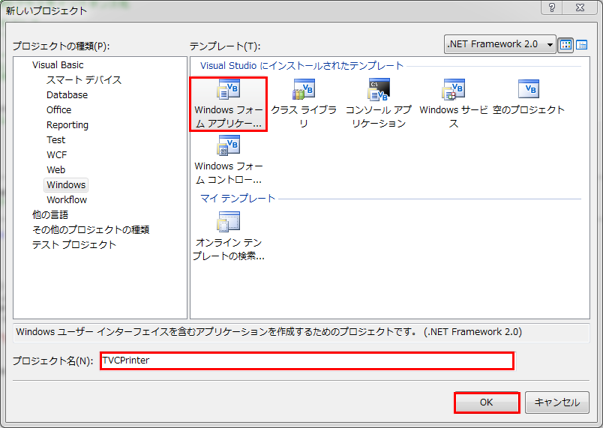Image resolution: width=603 pixels, height=428 pixels.
Task: Select Reporting project type
Action: tap(67, 125)
